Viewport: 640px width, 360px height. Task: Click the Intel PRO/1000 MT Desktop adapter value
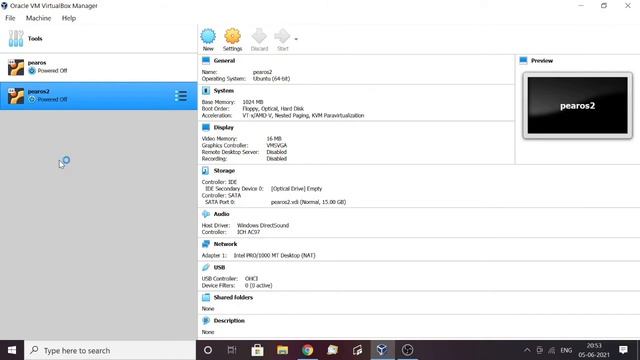(274, 256)
